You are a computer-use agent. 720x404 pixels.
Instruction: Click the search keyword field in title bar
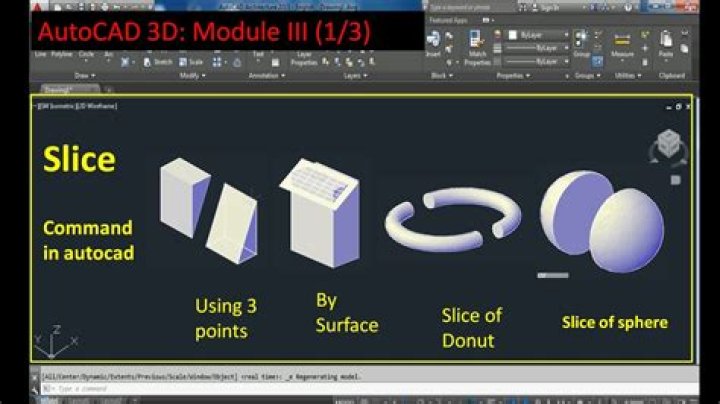pyautogui.click(x=471, y=7)
